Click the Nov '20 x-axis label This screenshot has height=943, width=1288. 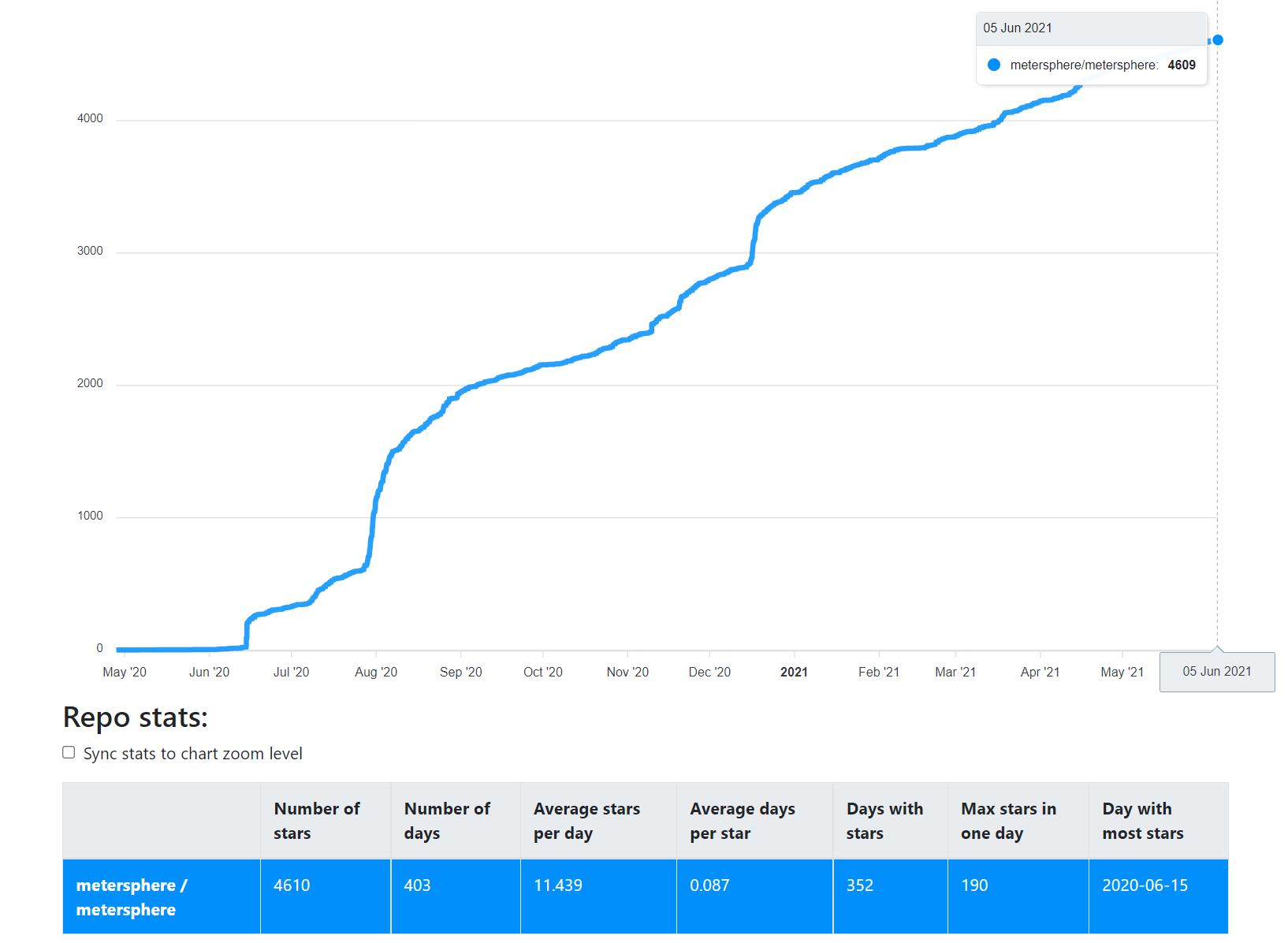coord(627,673)
